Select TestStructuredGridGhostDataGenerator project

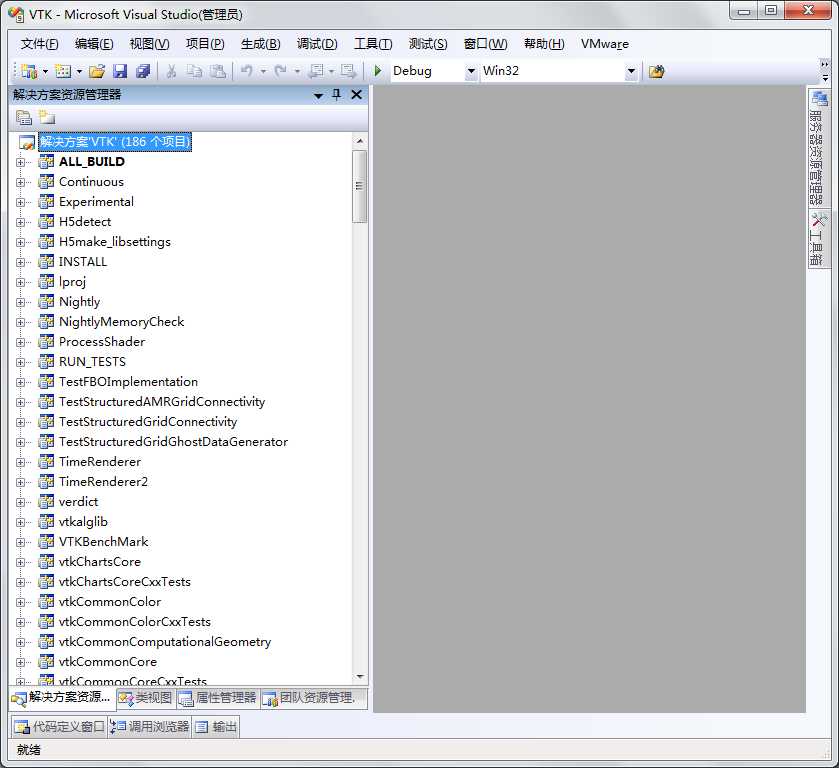173,442
